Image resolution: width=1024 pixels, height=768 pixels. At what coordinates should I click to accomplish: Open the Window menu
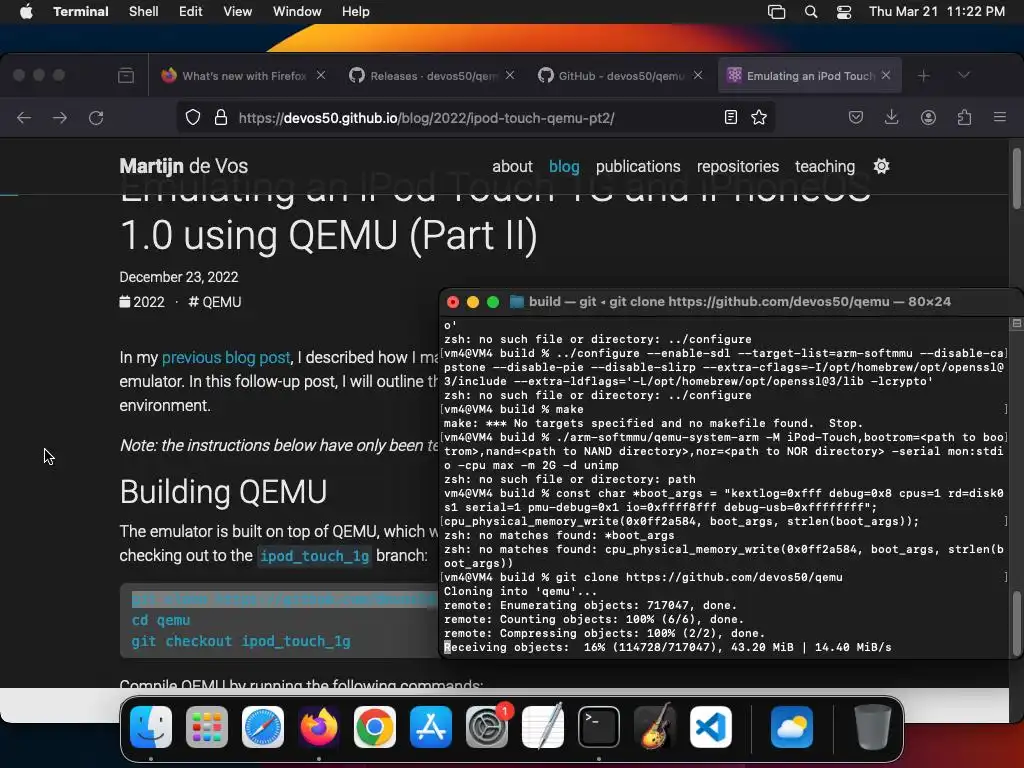[297, 11]
